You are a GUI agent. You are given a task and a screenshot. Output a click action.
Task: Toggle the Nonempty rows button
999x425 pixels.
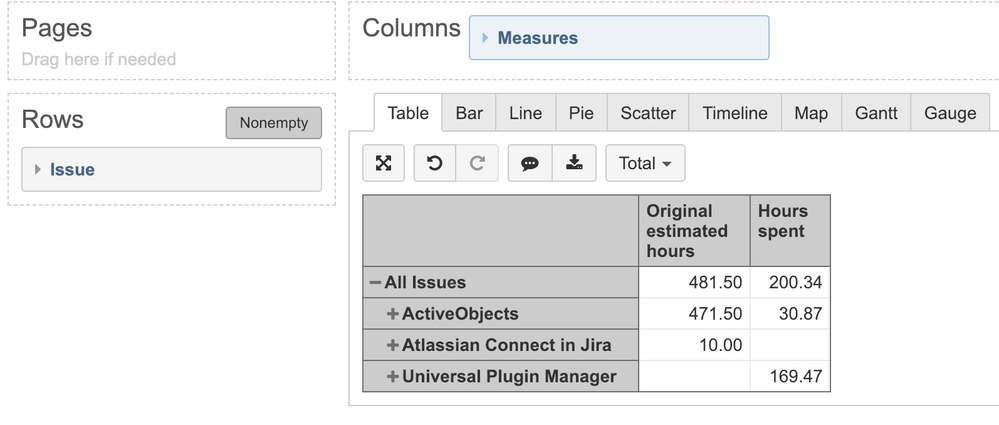(x=274, y=123)
